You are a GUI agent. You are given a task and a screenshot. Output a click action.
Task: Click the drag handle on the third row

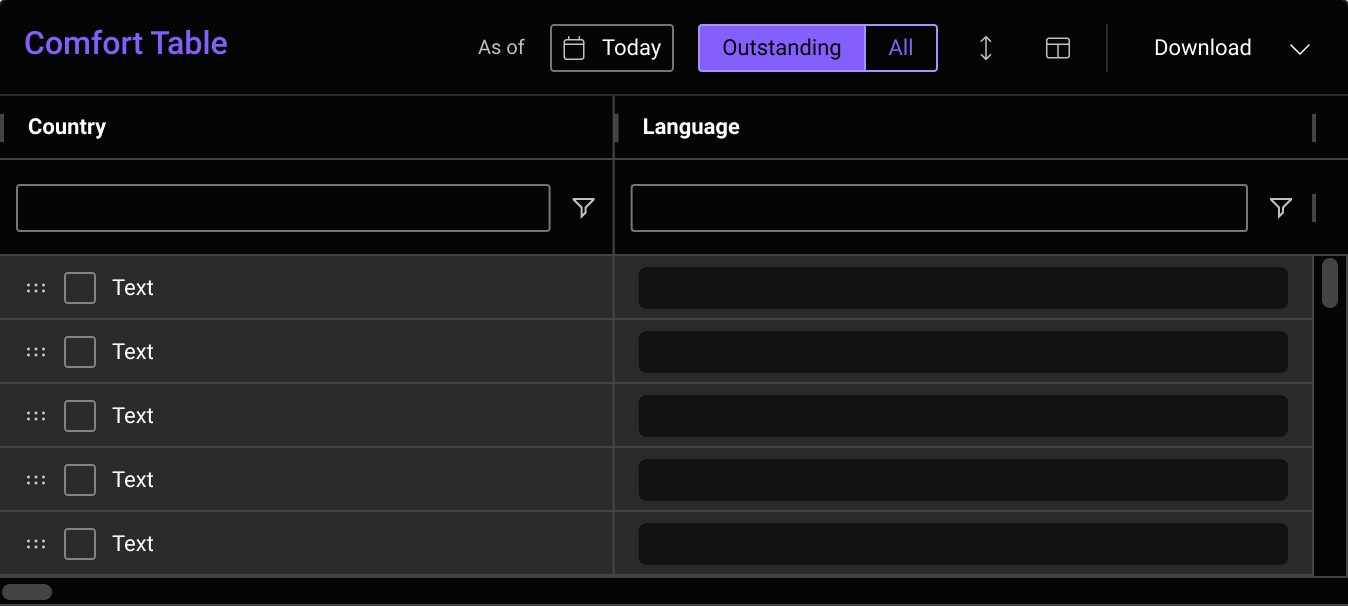pos(36,416)
